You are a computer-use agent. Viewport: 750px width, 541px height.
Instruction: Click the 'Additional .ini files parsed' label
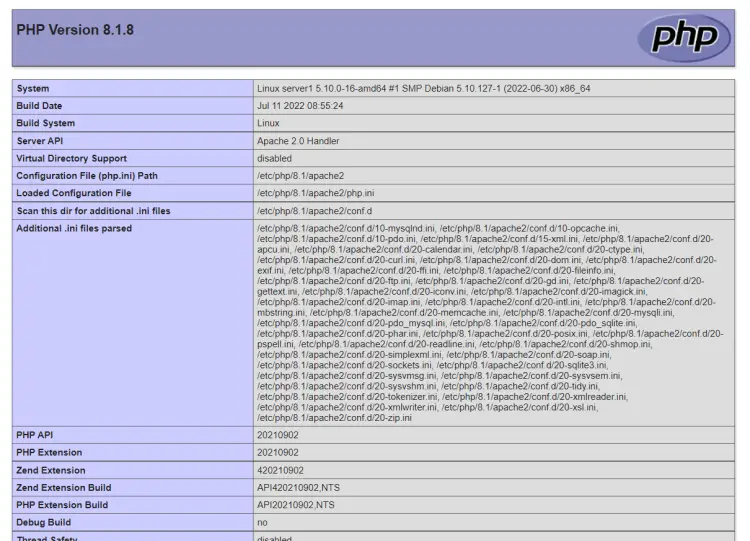pos(74,228)
